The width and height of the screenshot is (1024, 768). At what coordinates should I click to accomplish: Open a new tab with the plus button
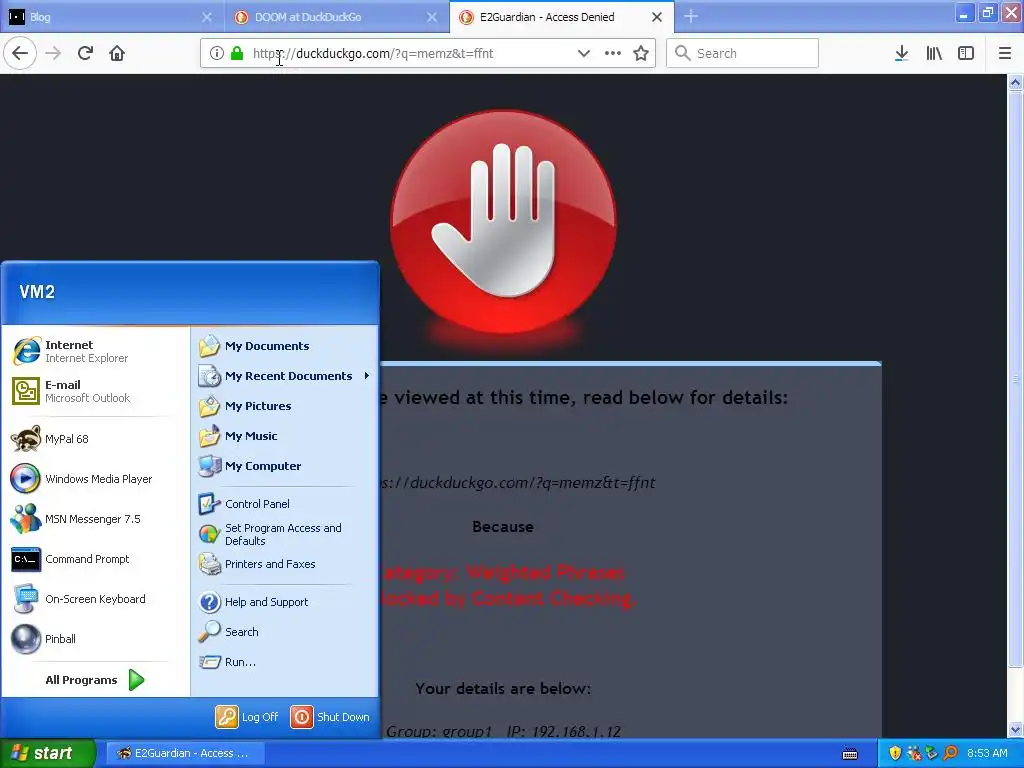point(691,17)
